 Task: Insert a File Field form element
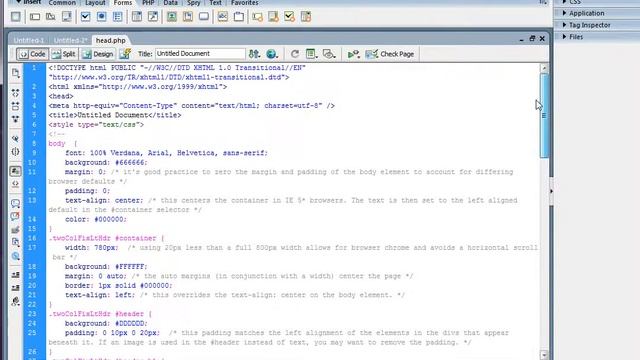point(188,17)
